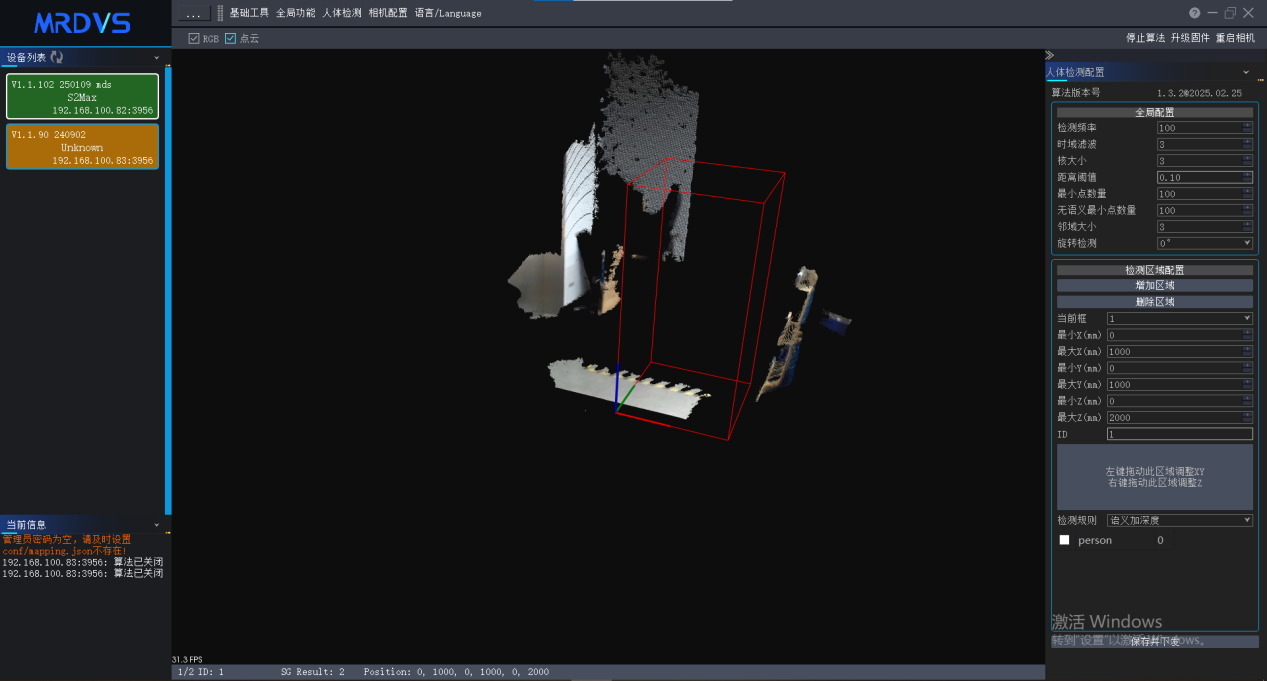Screen dimensions: 1267x681
Task: Toggle the RGB checkbox
Action: pos(194,38)
